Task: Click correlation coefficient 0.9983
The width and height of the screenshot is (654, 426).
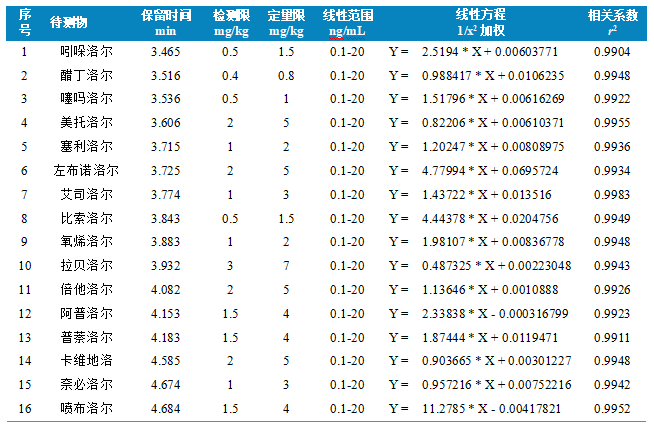Action: 612,195
